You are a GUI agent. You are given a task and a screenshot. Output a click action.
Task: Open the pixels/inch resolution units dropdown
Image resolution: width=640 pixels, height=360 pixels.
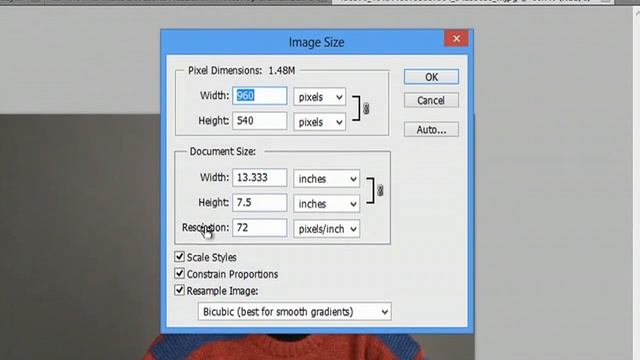pos(327,229)
